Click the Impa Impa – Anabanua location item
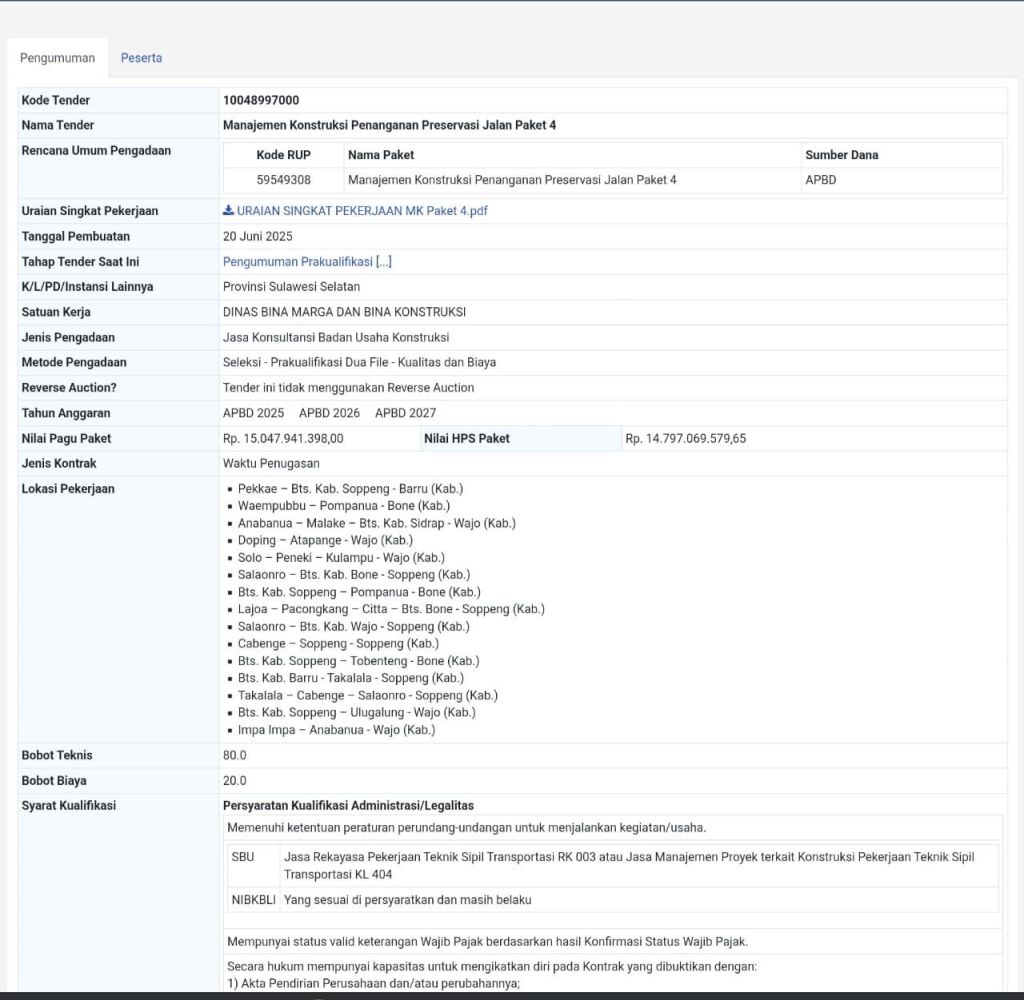This screenshot has width=1024, height=1000. pos(336,730)
